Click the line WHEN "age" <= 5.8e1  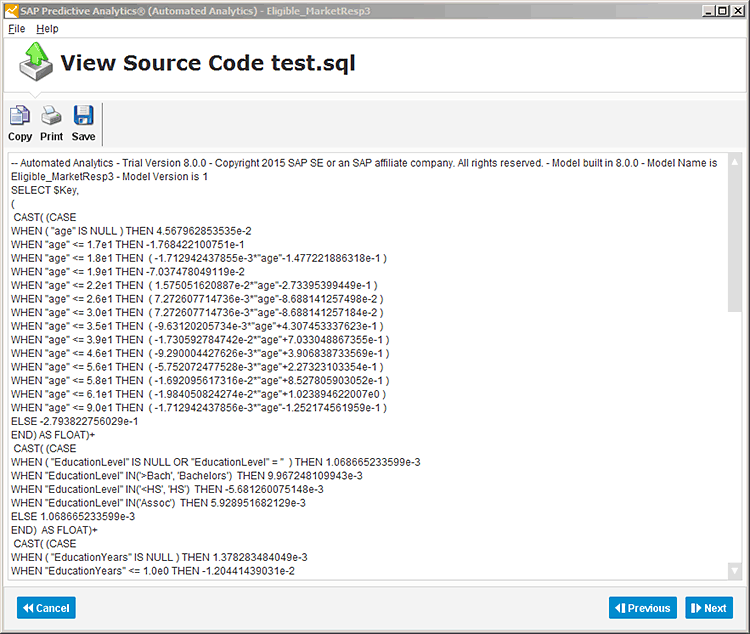200,380
